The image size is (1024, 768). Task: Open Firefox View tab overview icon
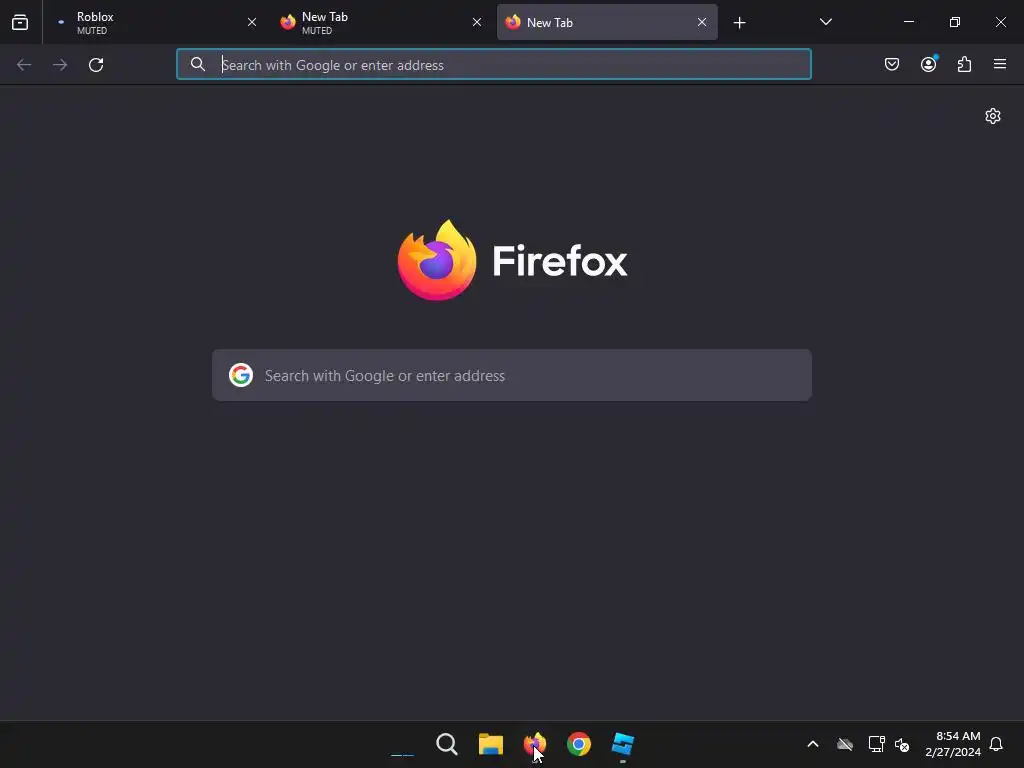(20, 22)
